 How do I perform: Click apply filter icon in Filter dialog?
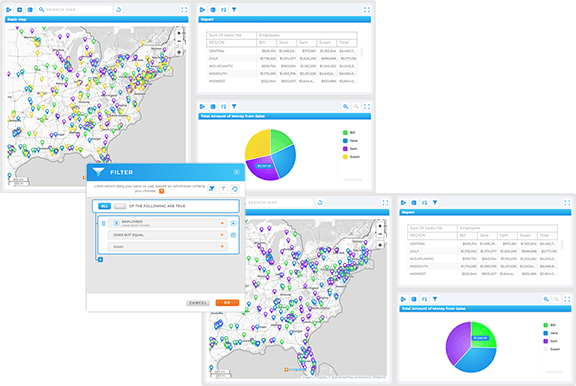tap(212, 189)
